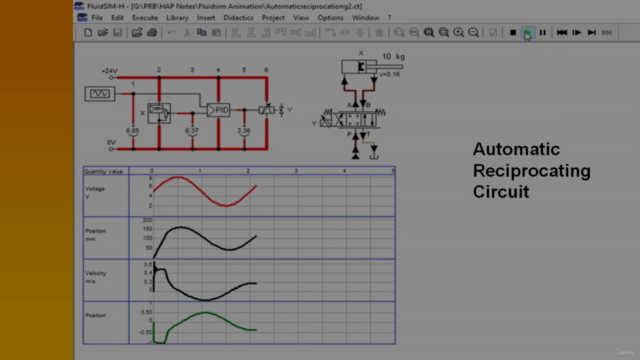Start the simulation with green play
The height and width of the screenshot is (360, 640).
coord(528,33)
